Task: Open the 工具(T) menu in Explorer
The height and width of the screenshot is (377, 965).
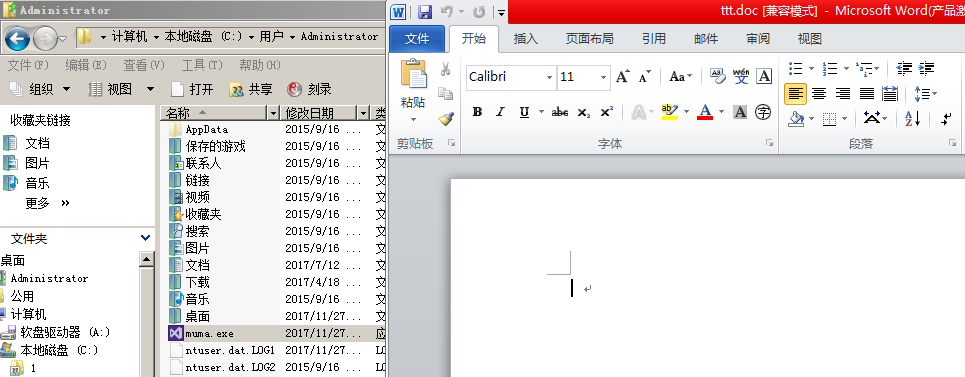Action: [x=202, y=65]
